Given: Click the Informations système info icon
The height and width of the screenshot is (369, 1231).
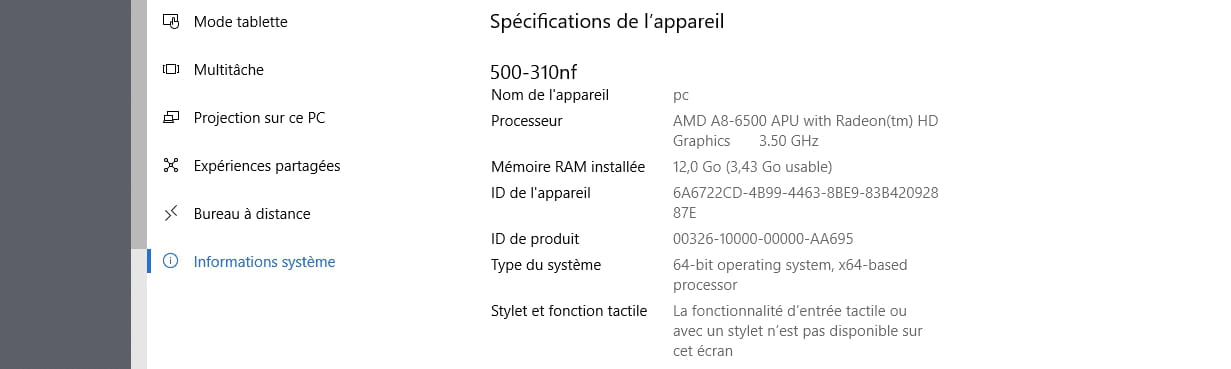Looking at the screenshot, I should pos(170,262).
